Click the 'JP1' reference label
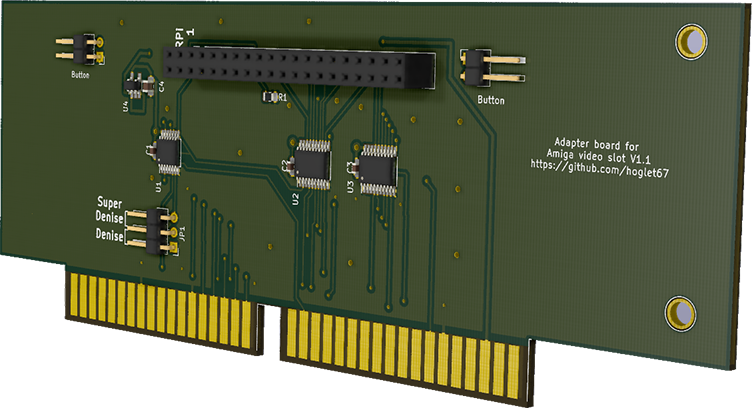Viewport: 752px width, 408px height. 182,234
